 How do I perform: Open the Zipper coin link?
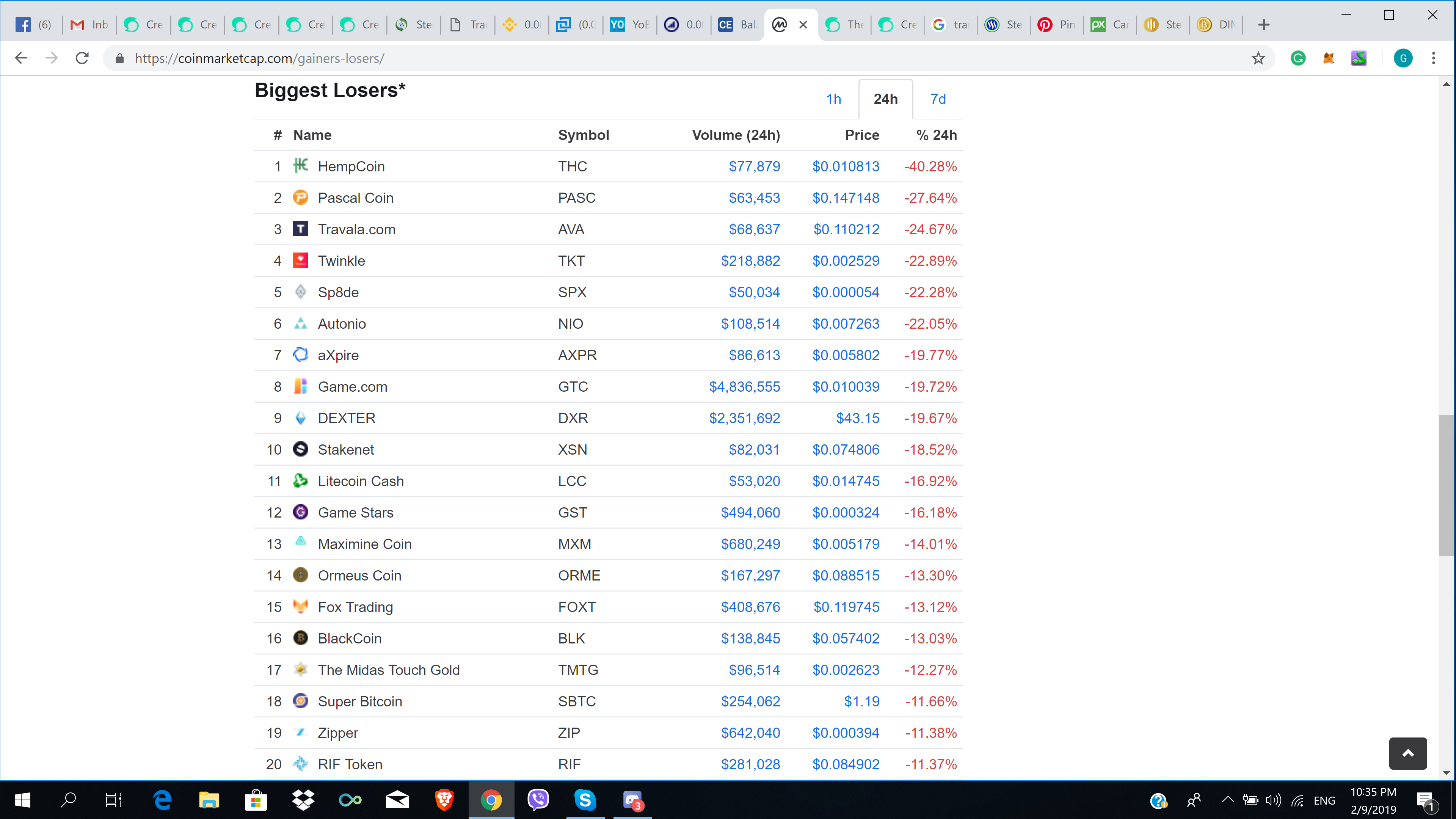point(338,733)
